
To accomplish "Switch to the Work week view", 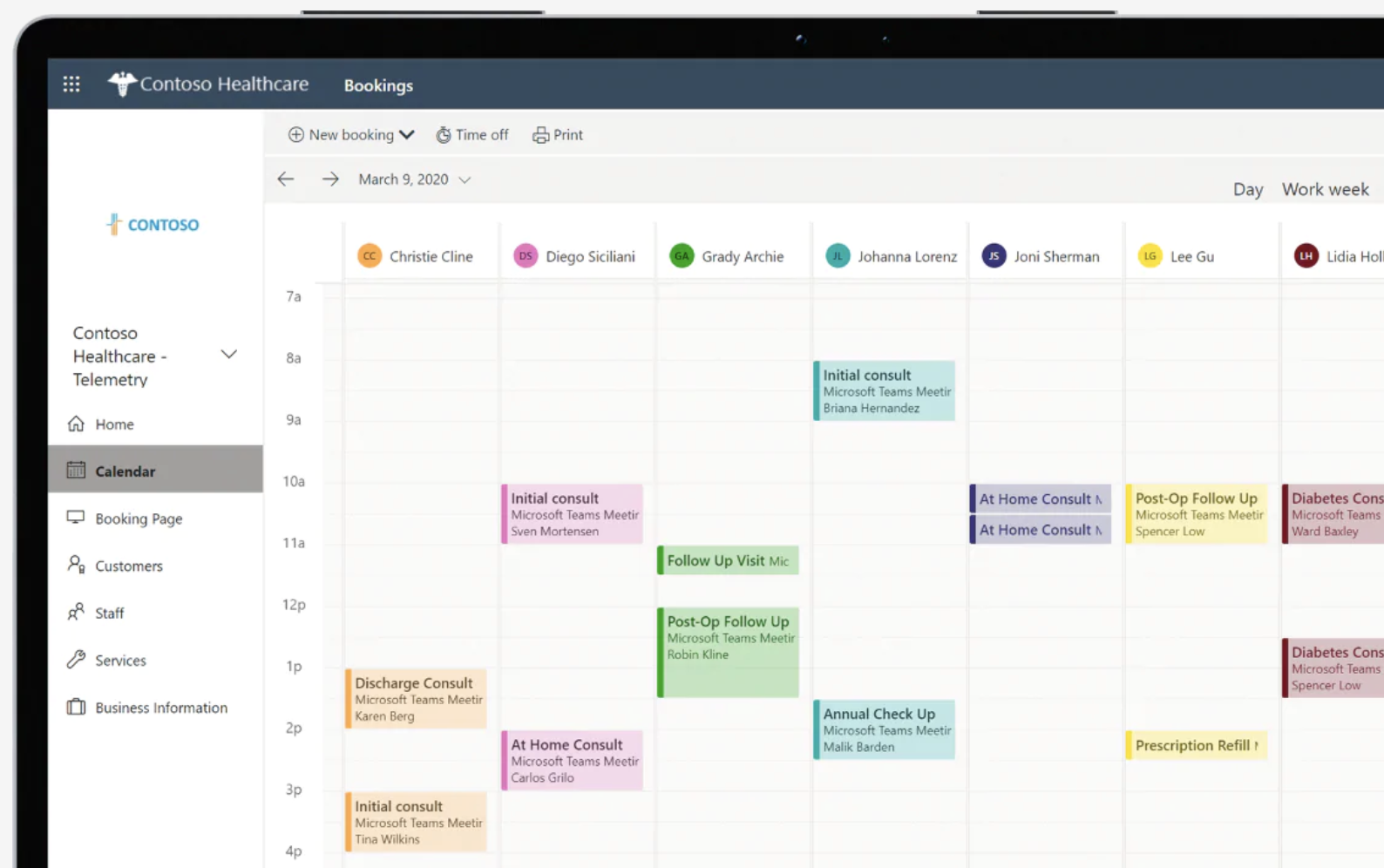I will tap(1326, 190).
